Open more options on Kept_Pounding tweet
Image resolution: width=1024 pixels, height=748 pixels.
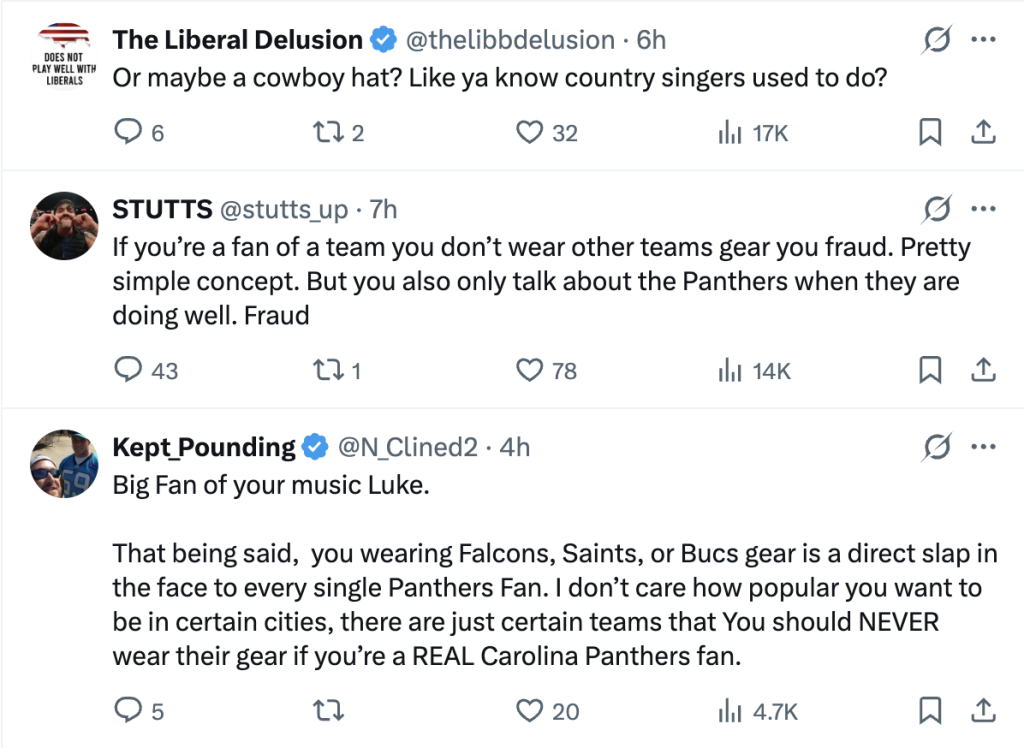[984, 447]
